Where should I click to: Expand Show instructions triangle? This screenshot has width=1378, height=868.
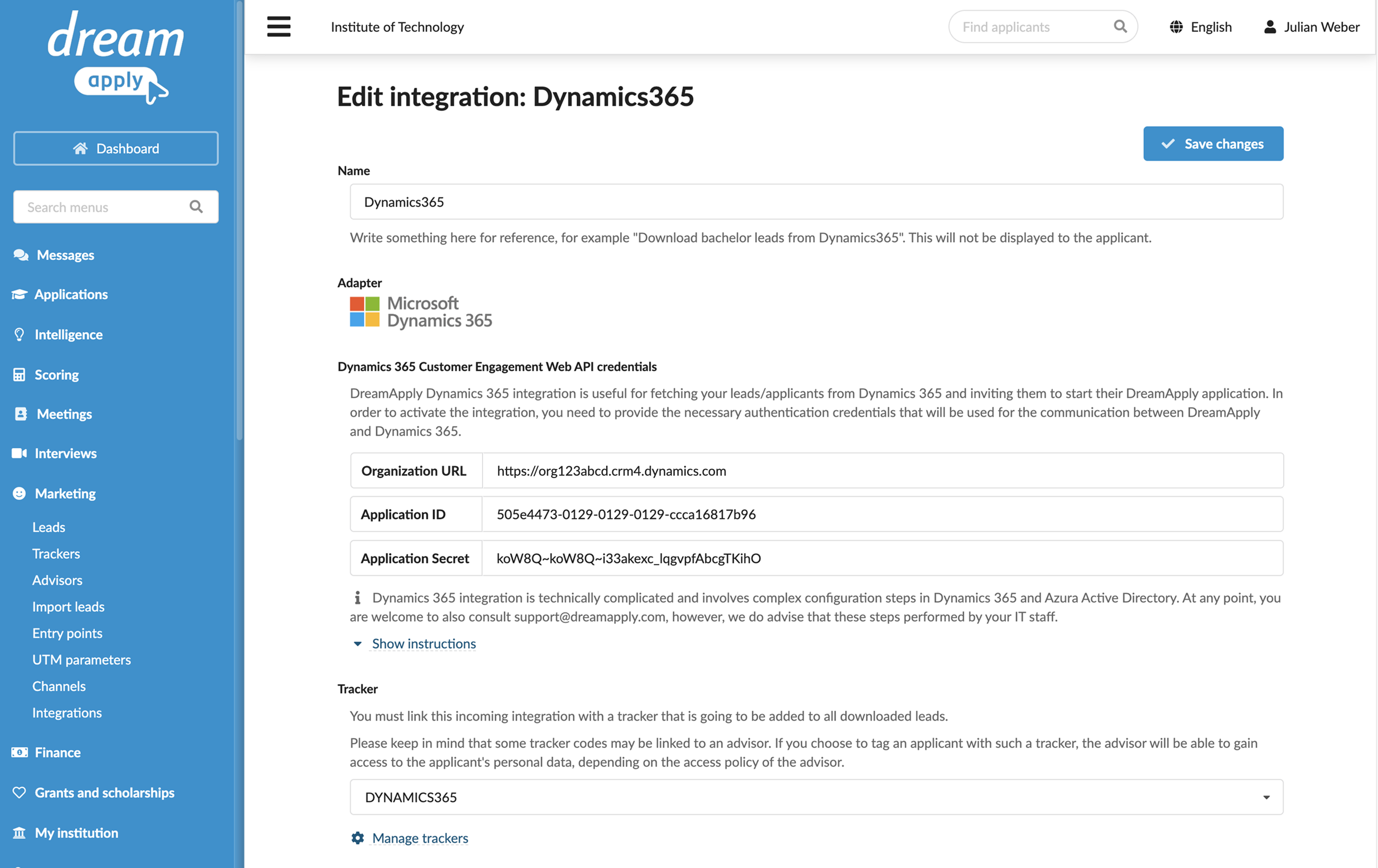point(358,644)
